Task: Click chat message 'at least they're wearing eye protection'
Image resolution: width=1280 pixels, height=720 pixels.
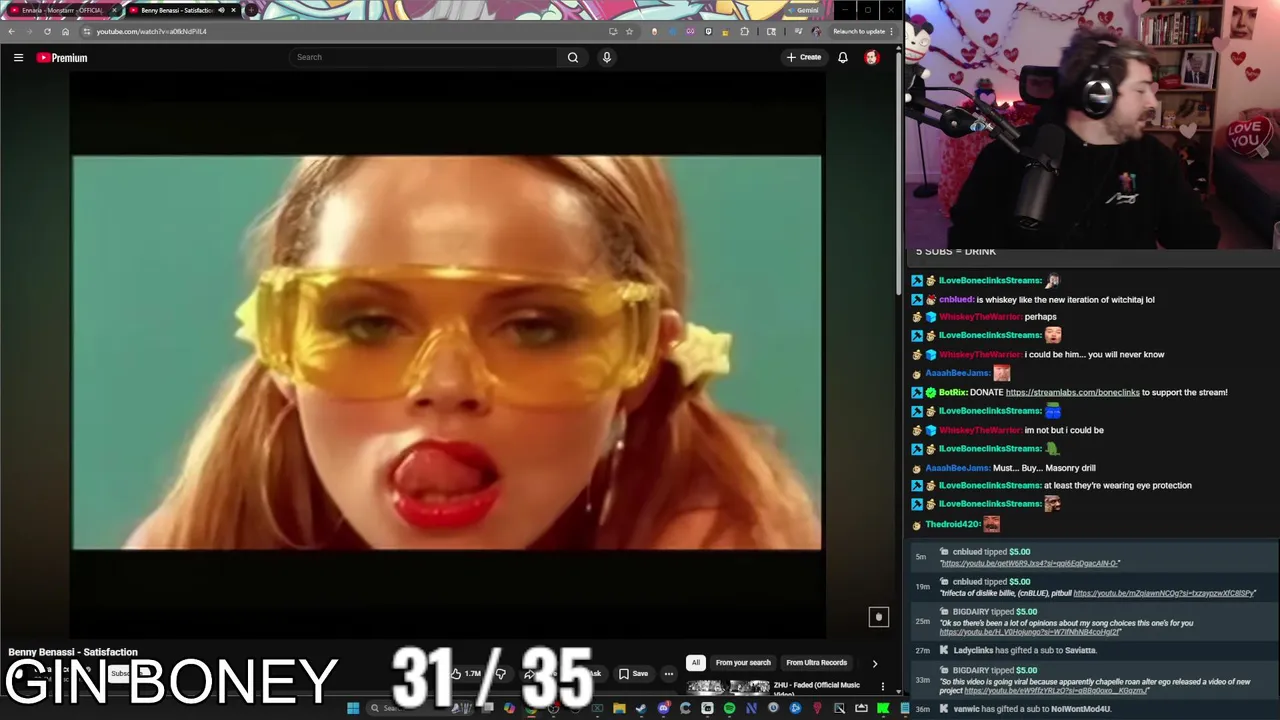Action: pos(1117,486)
